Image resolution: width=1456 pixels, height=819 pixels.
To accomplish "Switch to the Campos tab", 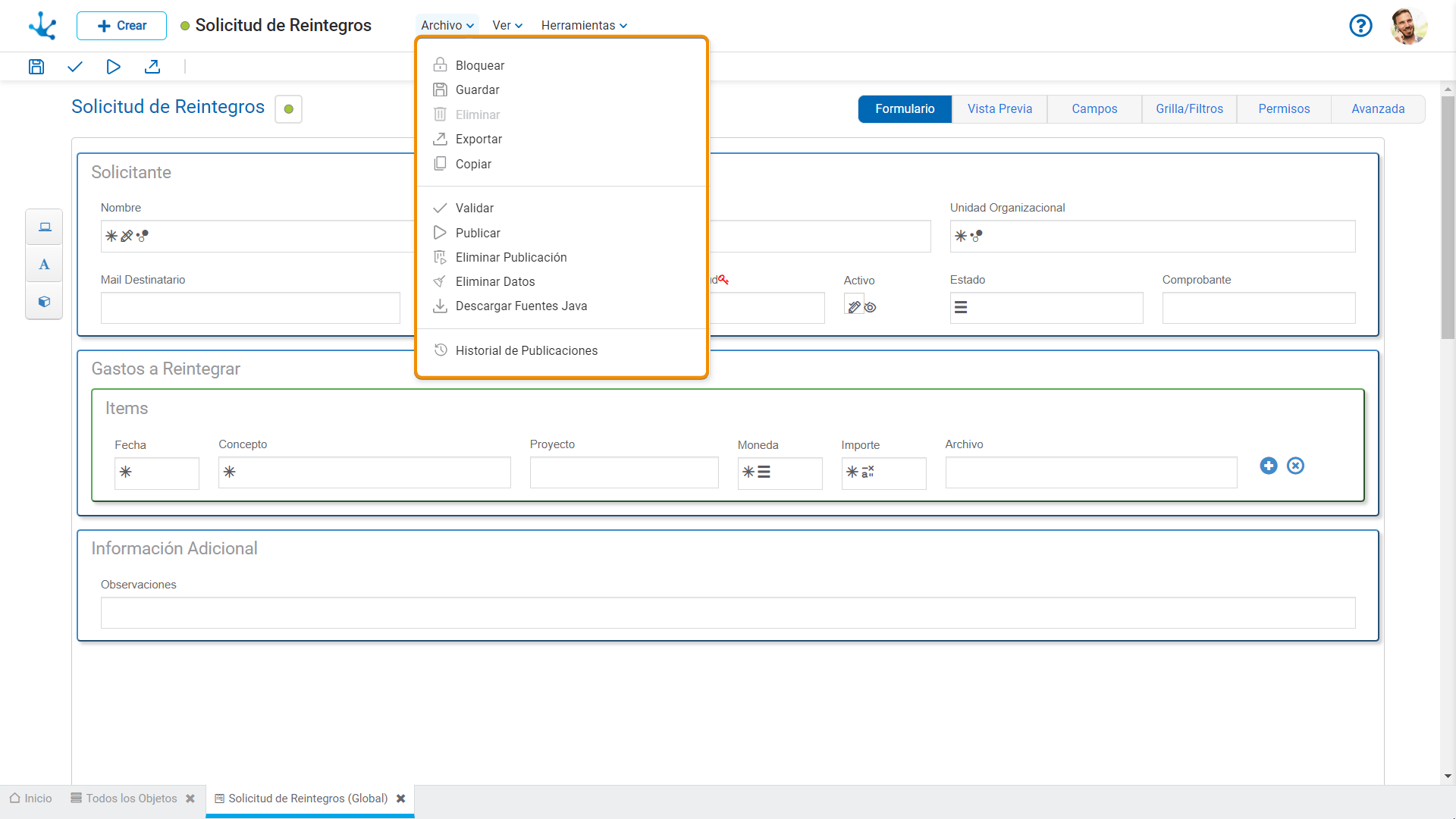I will pyautogui.click(x=1094, y=108).
